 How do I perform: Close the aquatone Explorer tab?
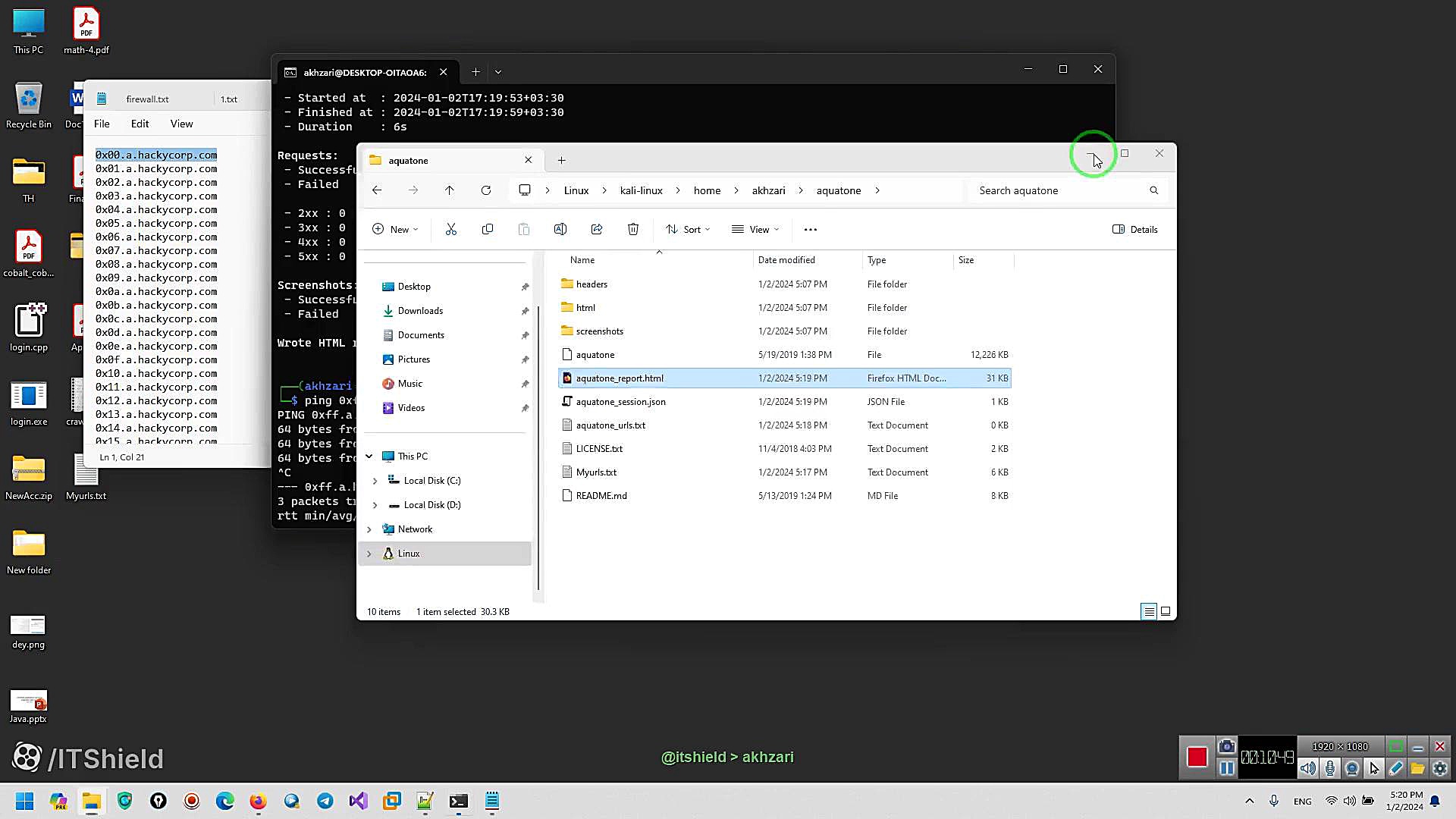click(x=529, y=160)
